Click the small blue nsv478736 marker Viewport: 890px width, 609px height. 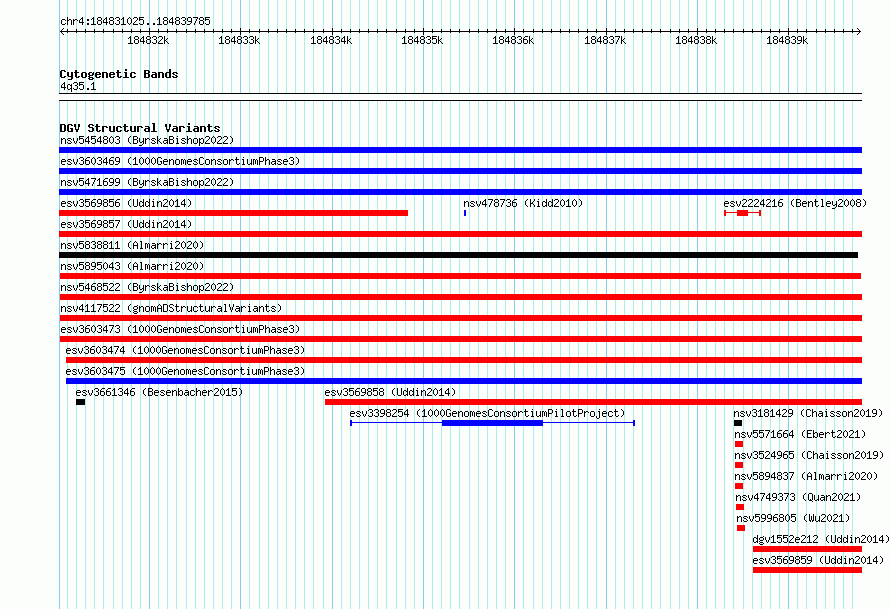[465, 213]
